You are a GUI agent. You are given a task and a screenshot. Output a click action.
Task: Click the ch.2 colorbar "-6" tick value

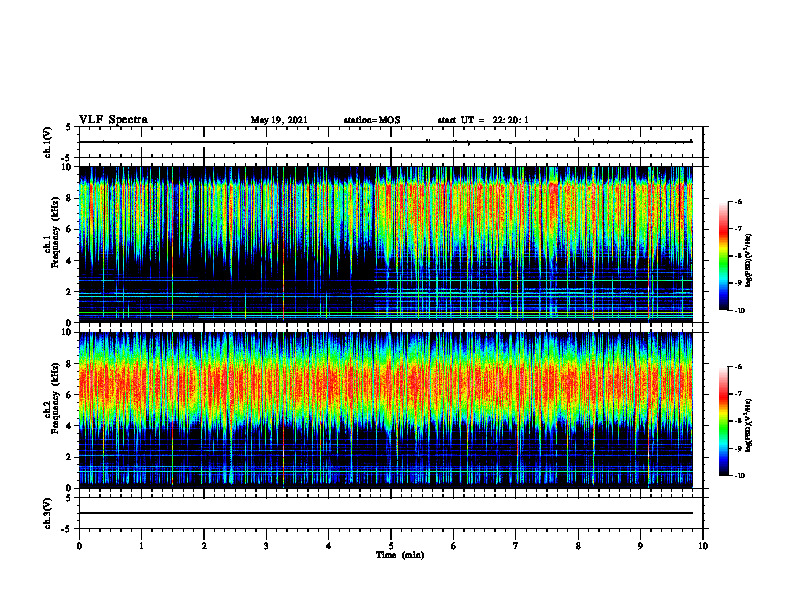pyautogui.click(x=739, y=367)
